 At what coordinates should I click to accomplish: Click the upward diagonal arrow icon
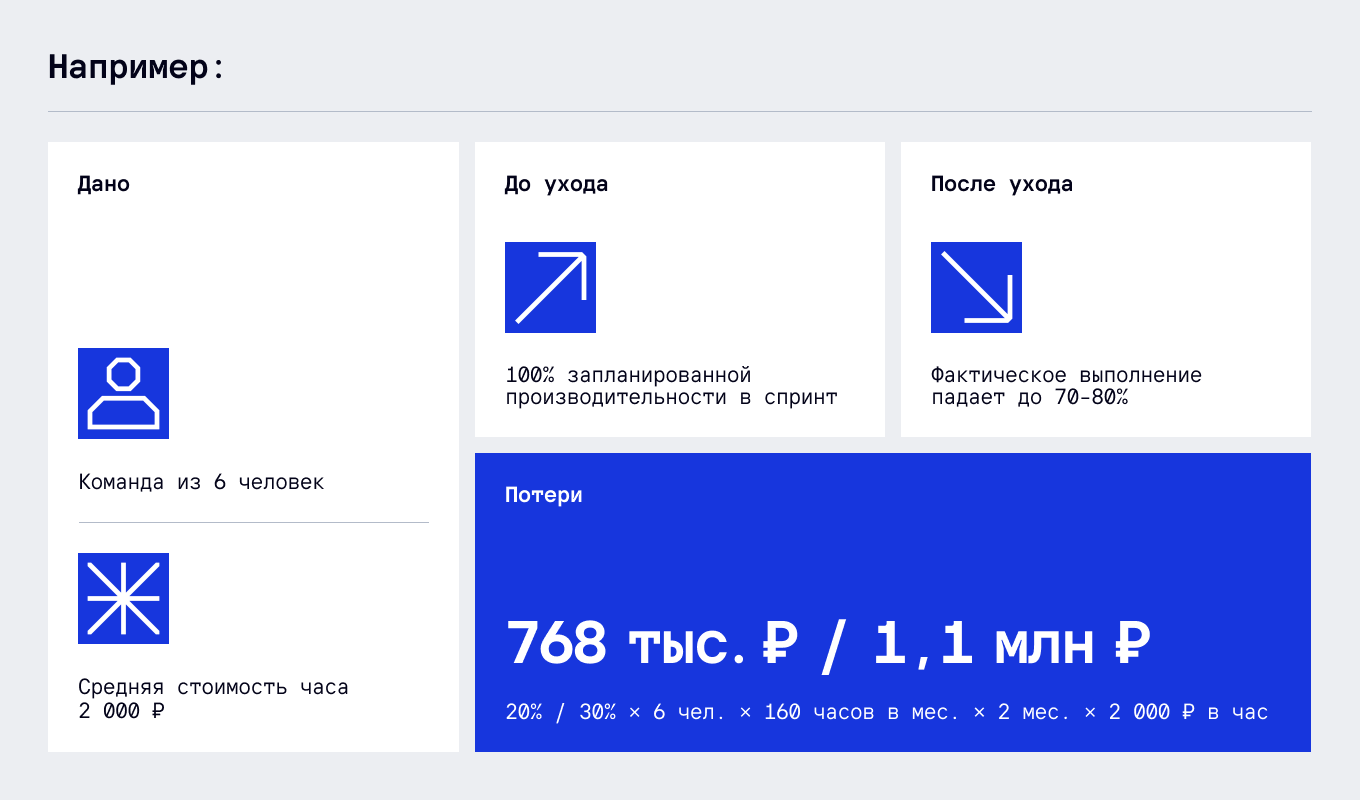[x=550, y=287]
